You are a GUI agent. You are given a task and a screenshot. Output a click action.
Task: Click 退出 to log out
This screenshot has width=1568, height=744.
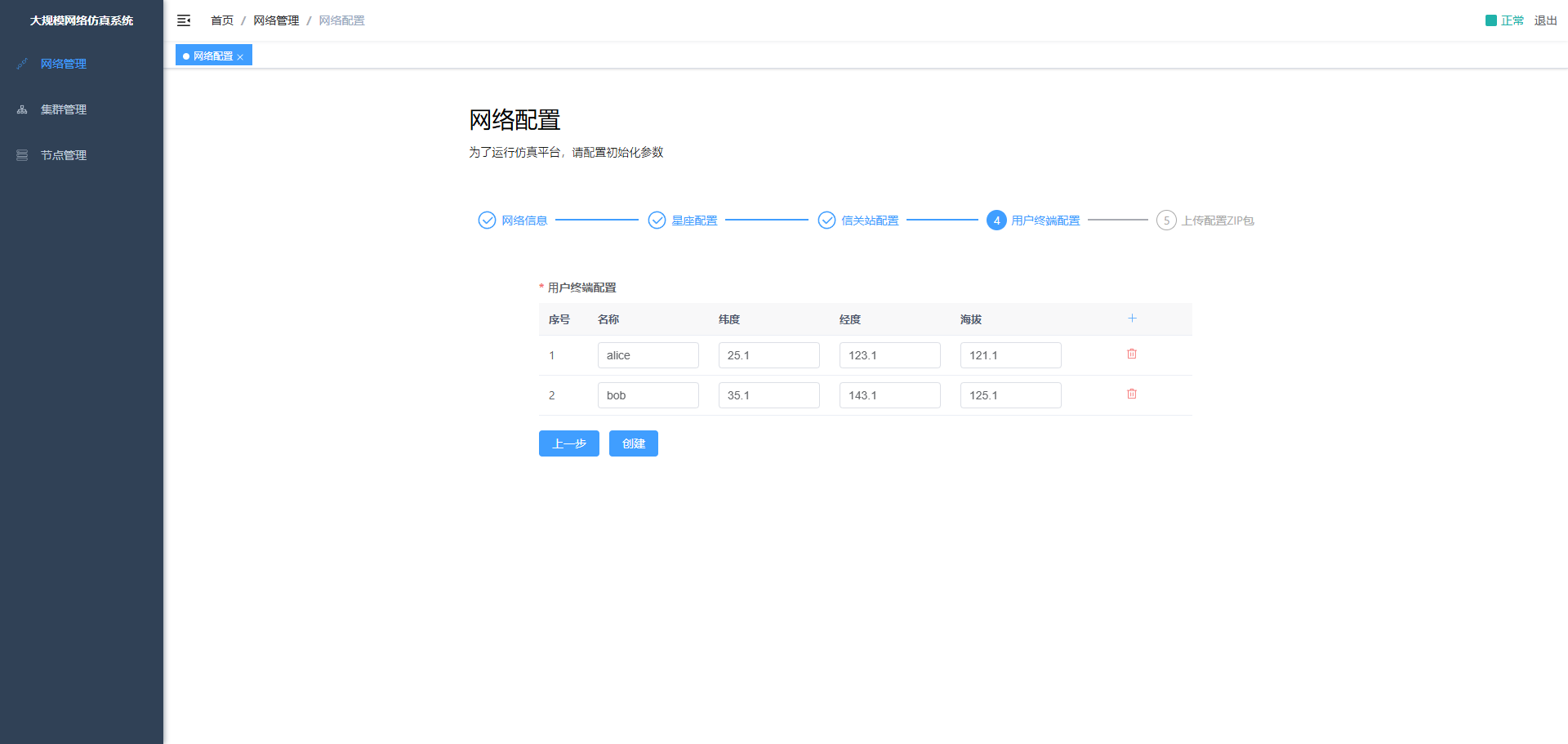coord(1545,20)
